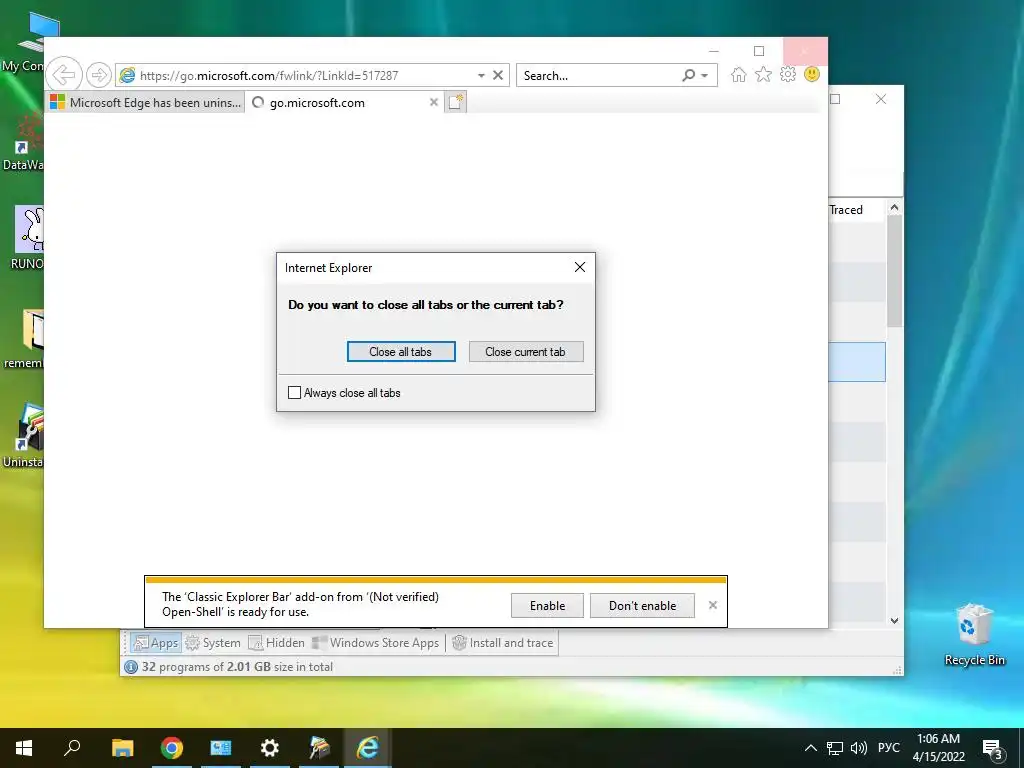
Task: Open Favorites with the star icon
Action: tap(763, 74)
